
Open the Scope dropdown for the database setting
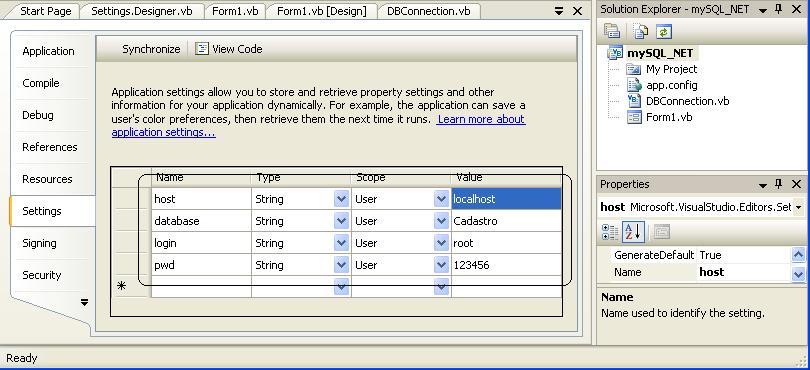click(441, 221)
